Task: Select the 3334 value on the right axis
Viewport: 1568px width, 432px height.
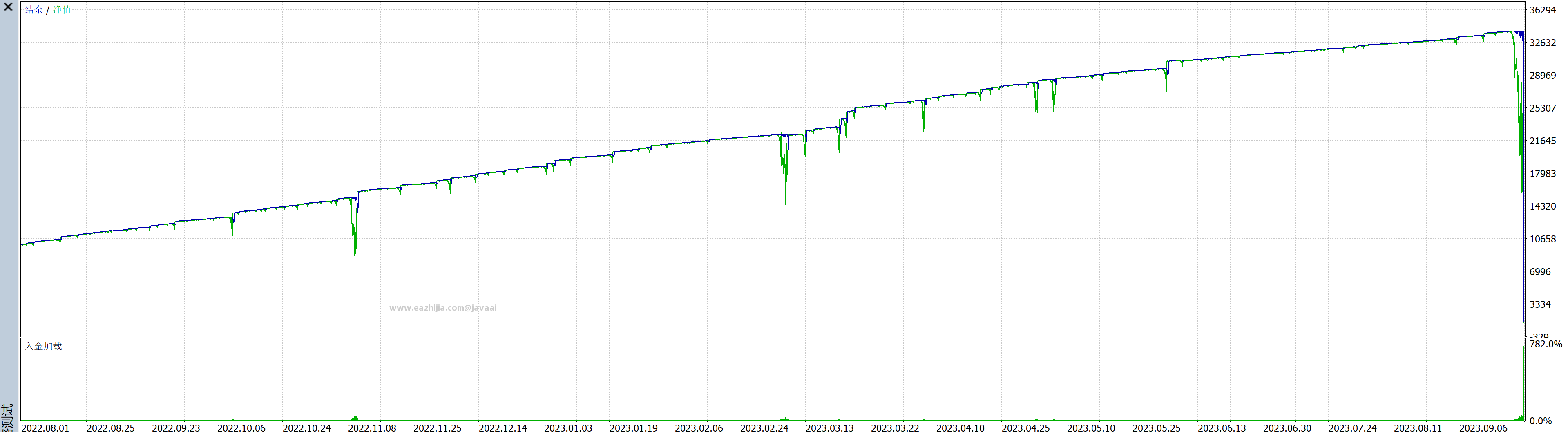Action: [x=1540, y=304]
